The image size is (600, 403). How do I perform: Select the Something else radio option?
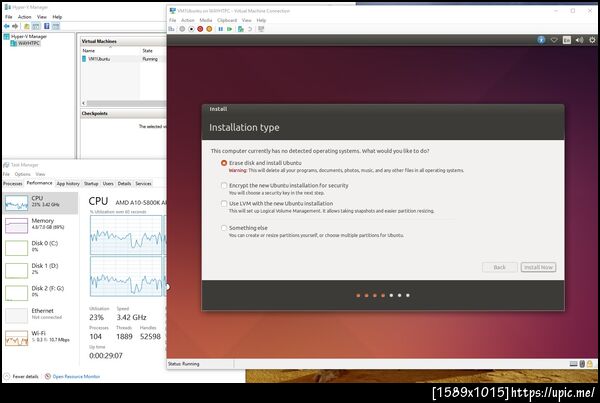click(224, 228)
